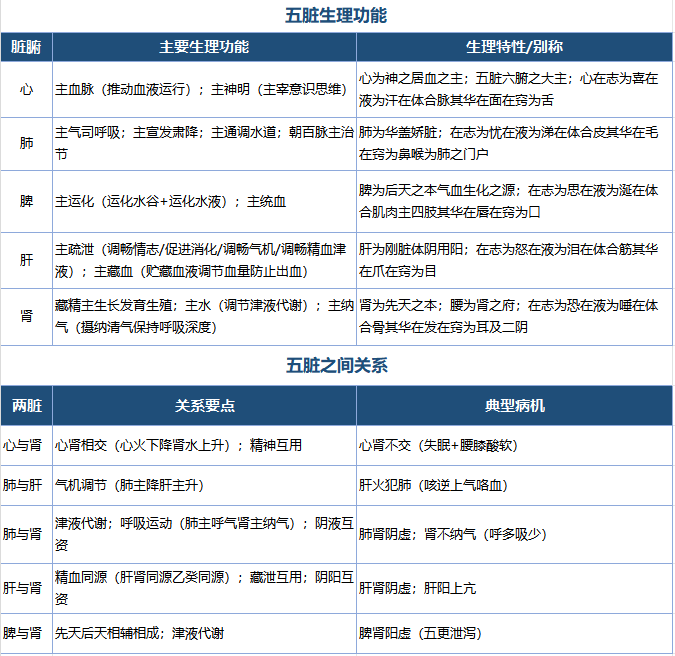Select the 肺与肝 row label

click(26, 486)
